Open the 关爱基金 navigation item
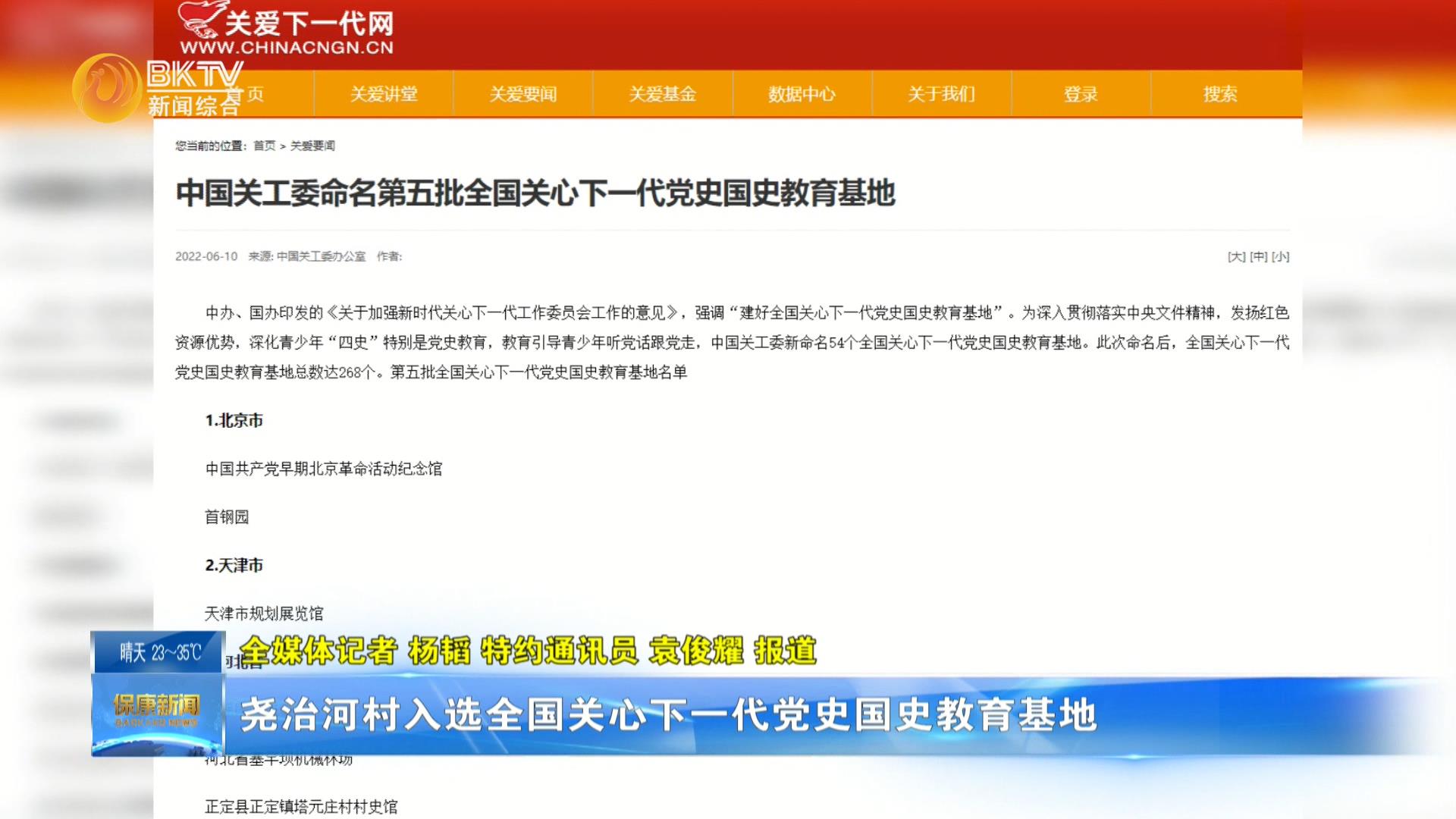Screen dimensions: 1456x819 (663, 94)
